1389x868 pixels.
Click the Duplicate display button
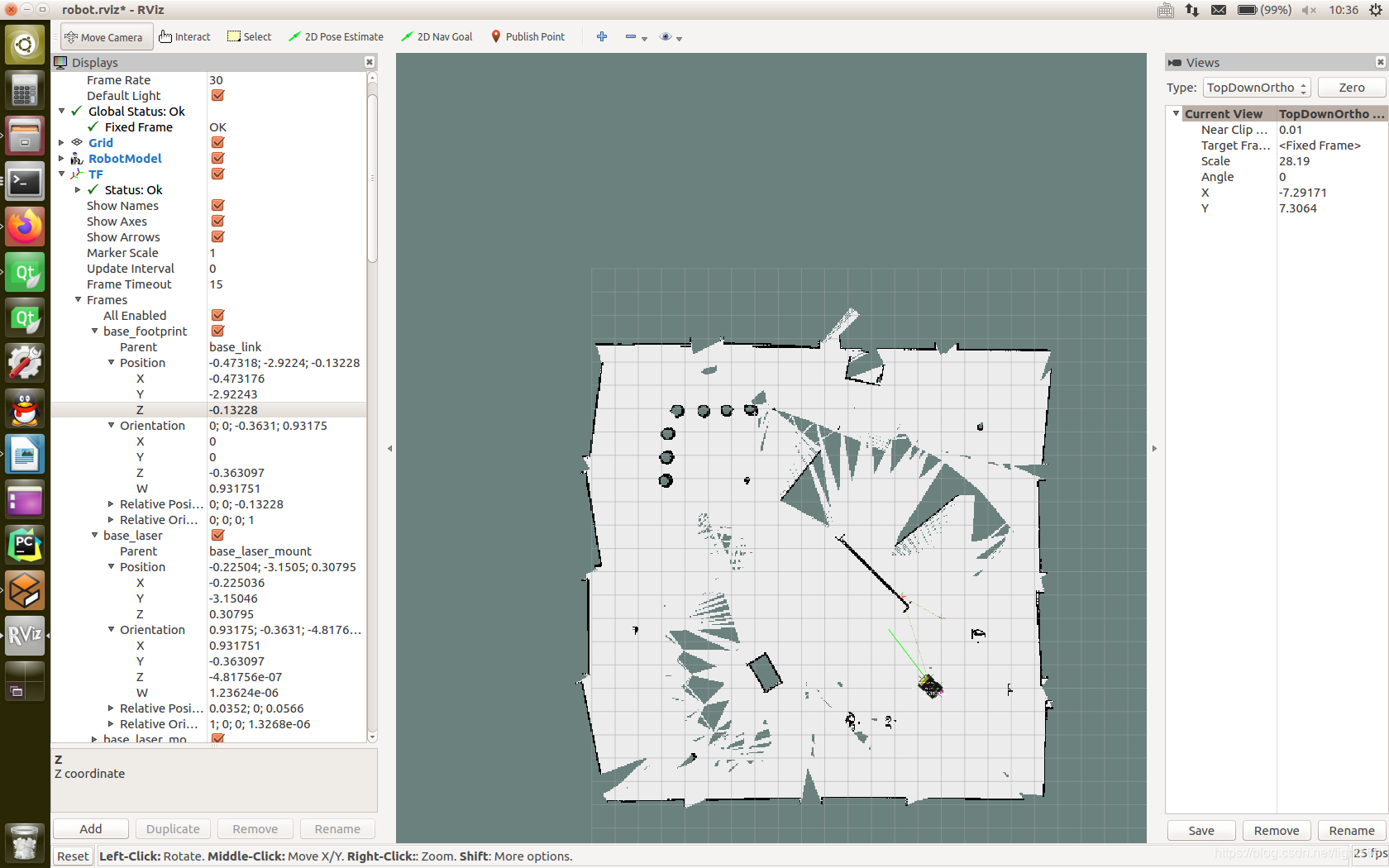(173, 829)
